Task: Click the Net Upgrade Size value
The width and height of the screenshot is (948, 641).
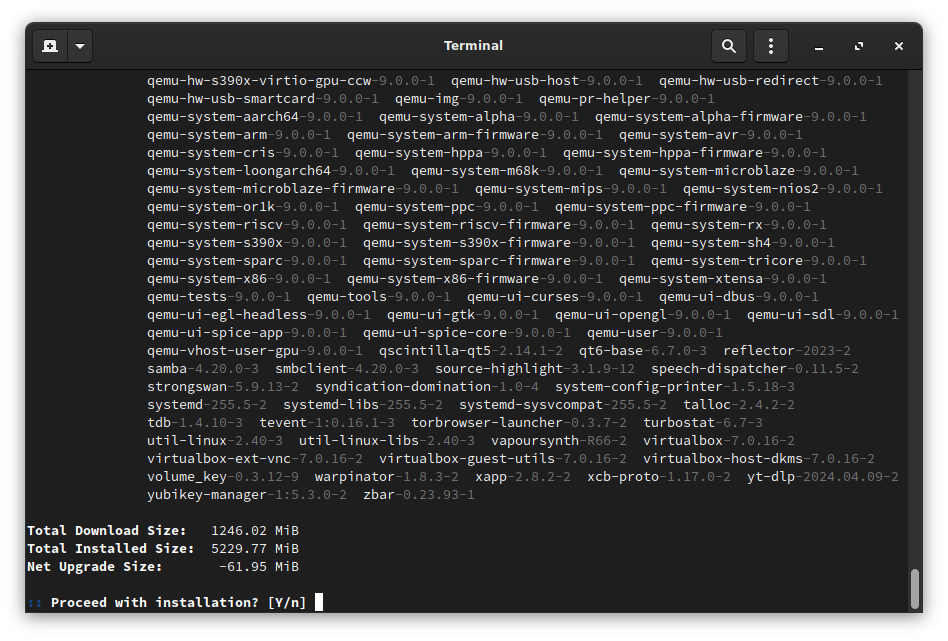Action: pos(258,567)
